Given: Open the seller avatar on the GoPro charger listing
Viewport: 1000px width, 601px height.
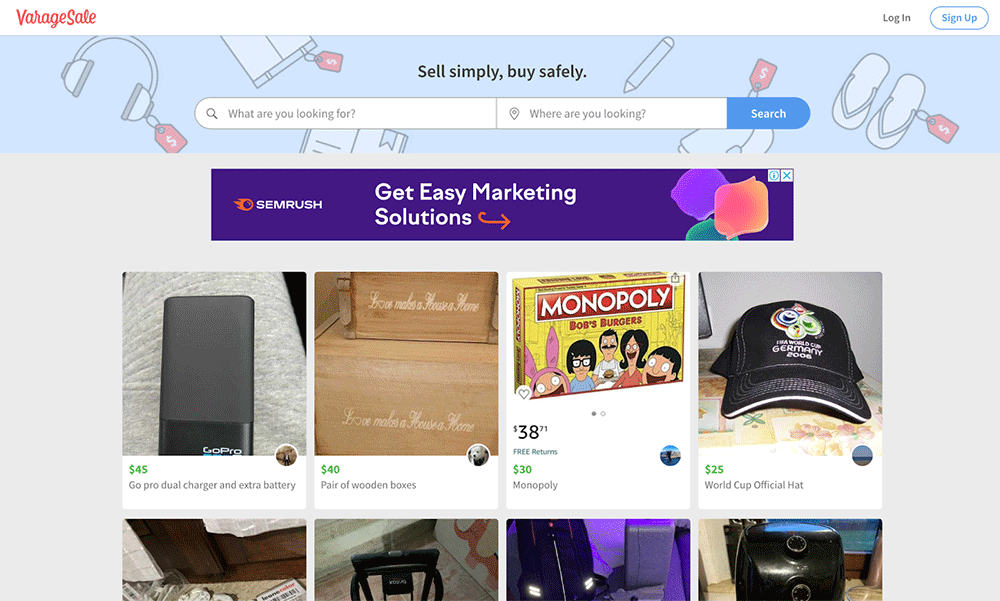Looking at the screenshot, I should click(286, 455).
